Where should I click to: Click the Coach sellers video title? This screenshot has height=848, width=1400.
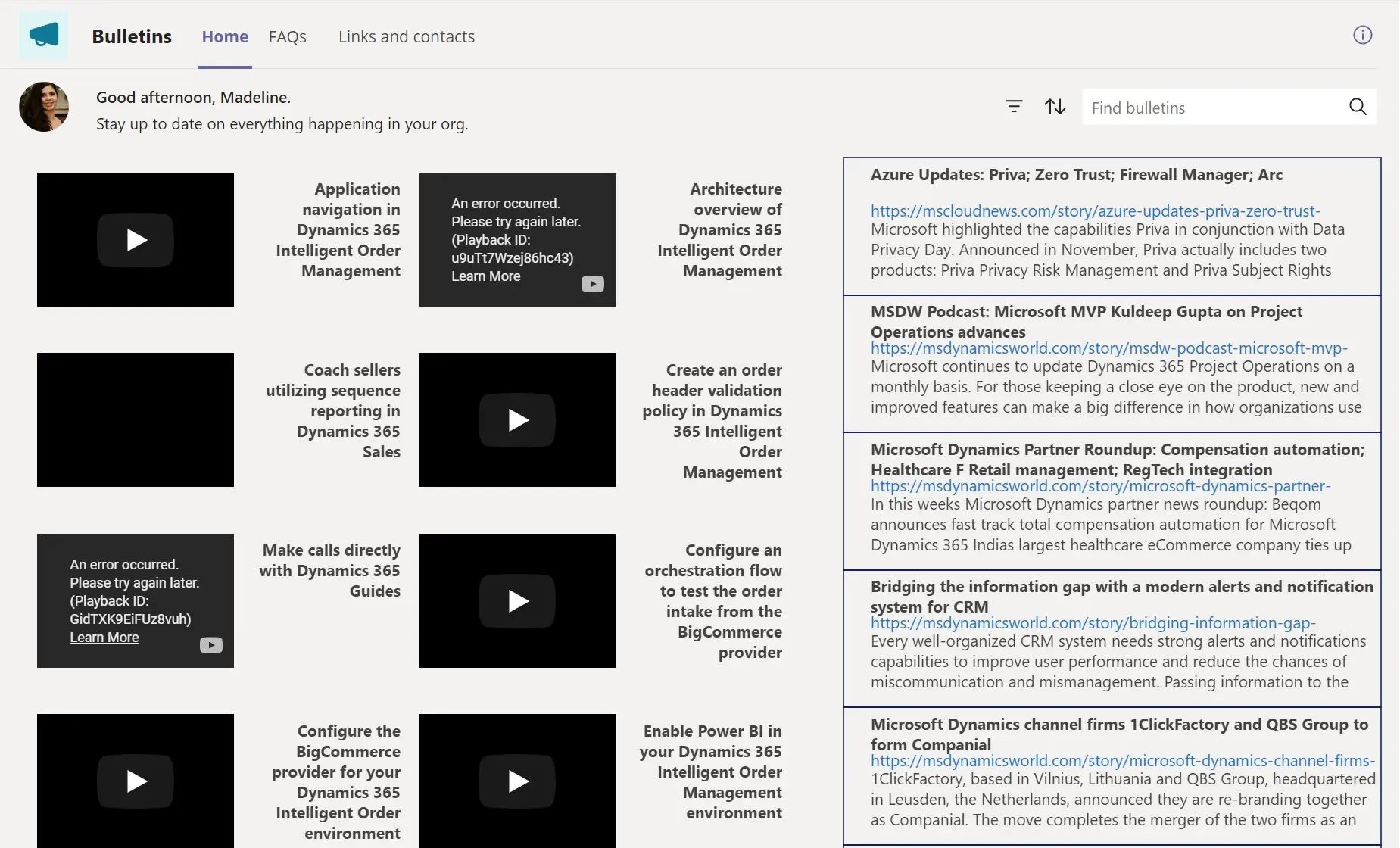pyautogui.click(x=333, y=410)
